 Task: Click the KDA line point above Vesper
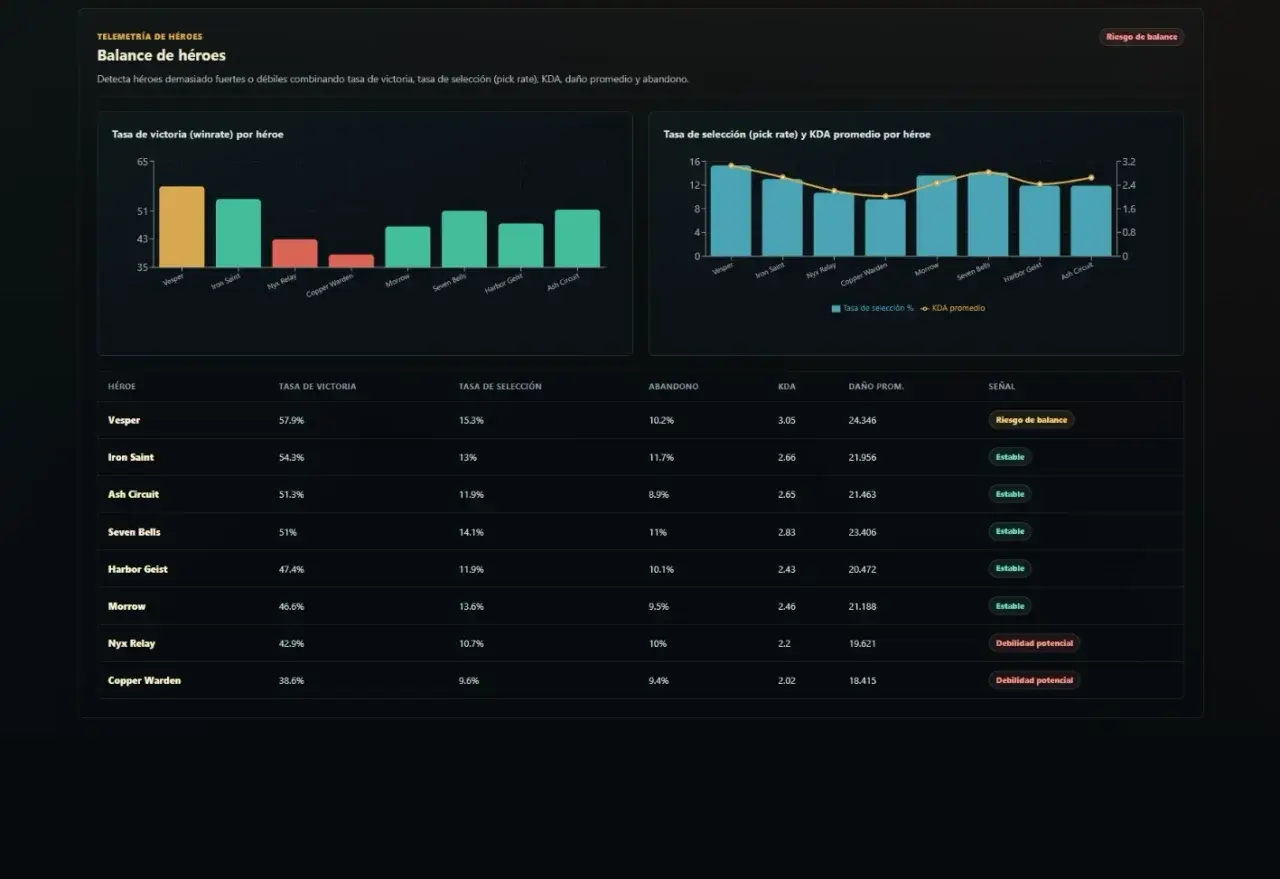731,166
